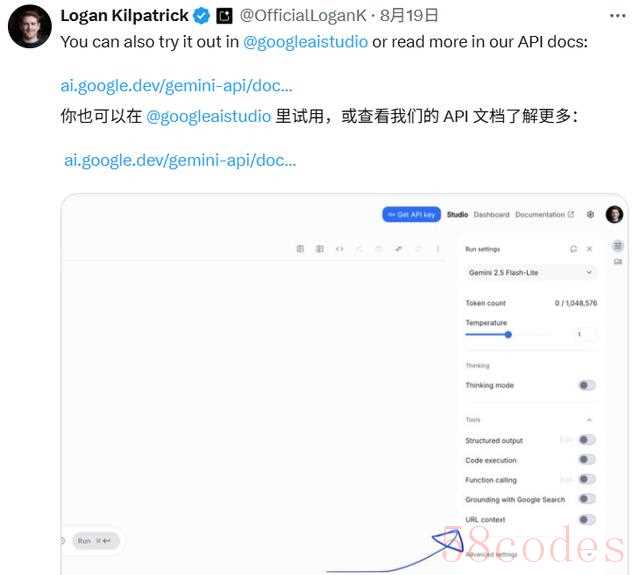Collapse the Tools section chevron
The height and width of the screenshot is (575, 640).
coord(589,420)
